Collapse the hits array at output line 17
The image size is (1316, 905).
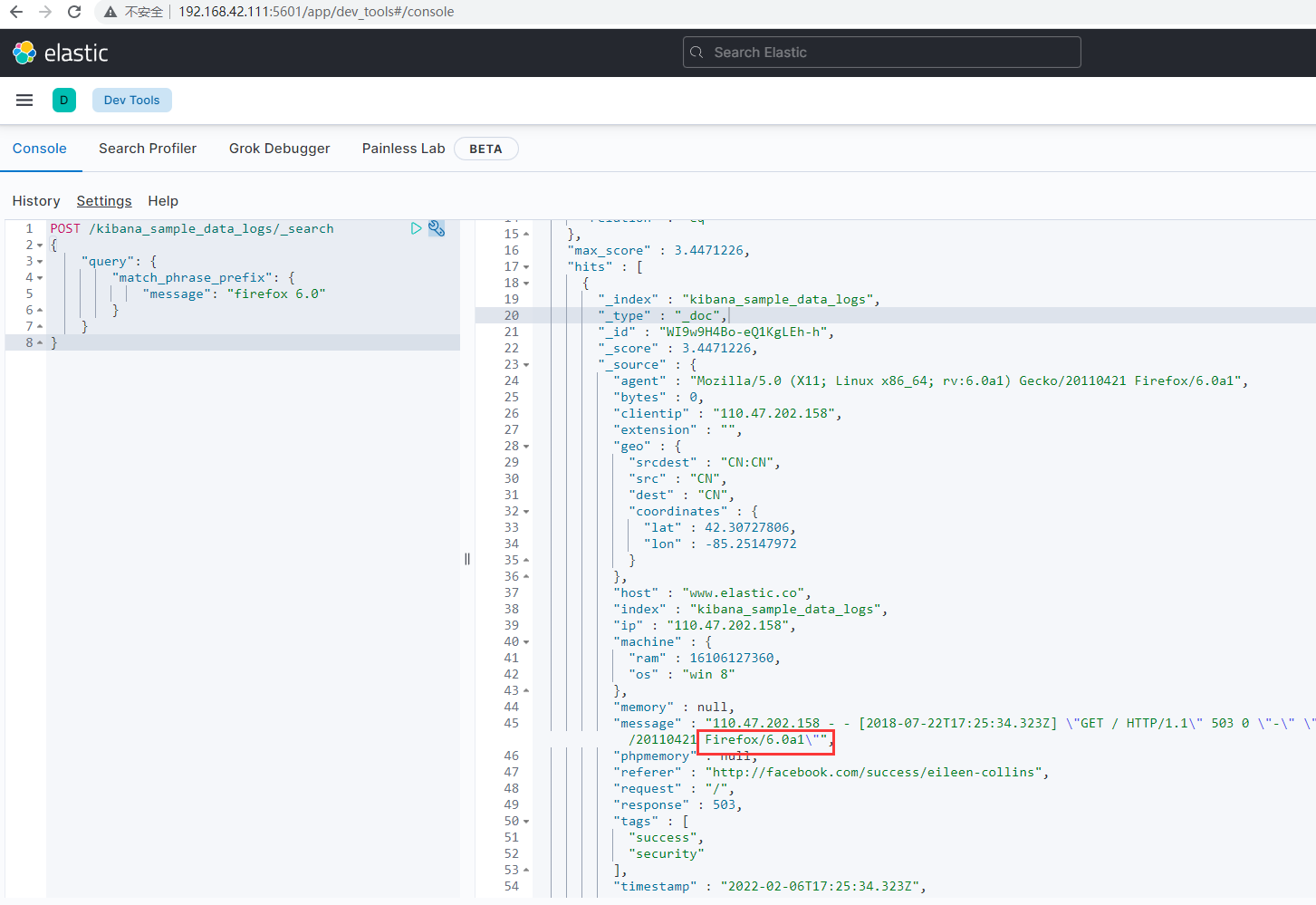coord(526,267)
